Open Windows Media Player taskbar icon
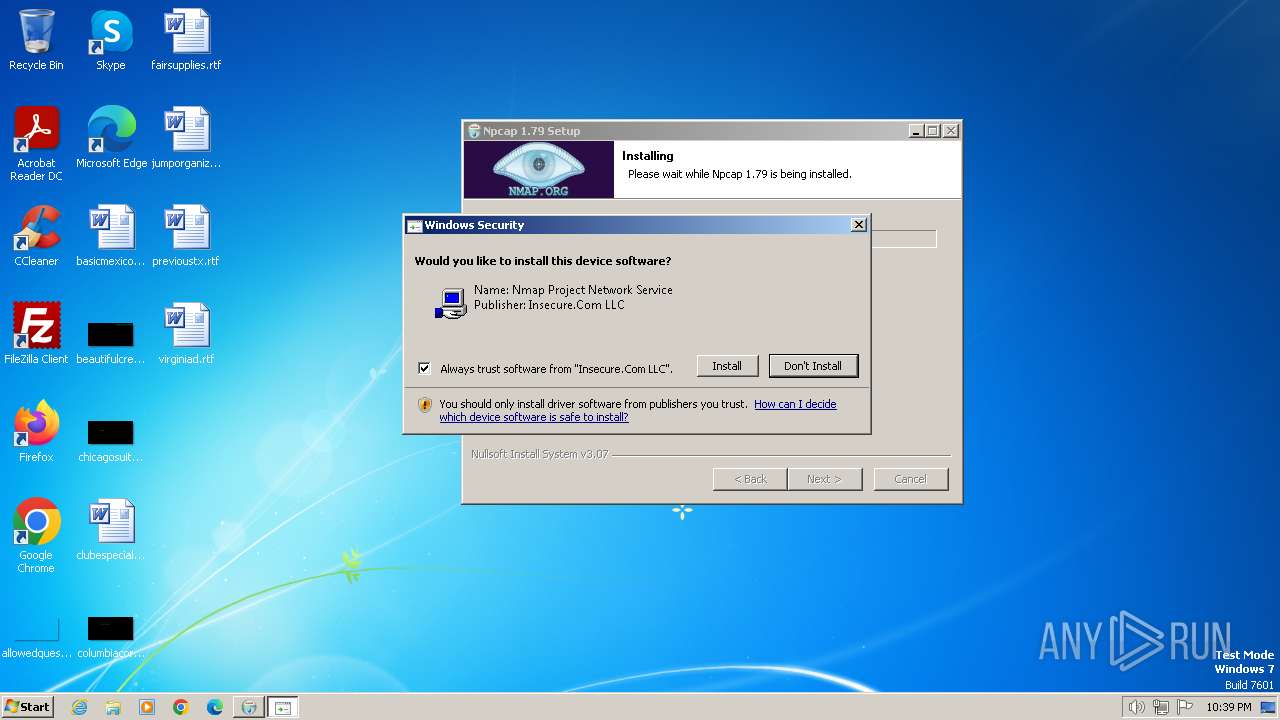The width and height of the screenshot is (1280, 720). coord(147,707)
